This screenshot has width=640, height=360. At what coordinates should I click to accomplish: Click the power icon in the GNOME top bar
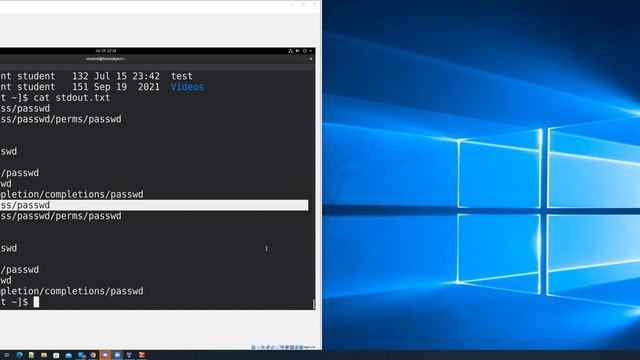point(305,51)
